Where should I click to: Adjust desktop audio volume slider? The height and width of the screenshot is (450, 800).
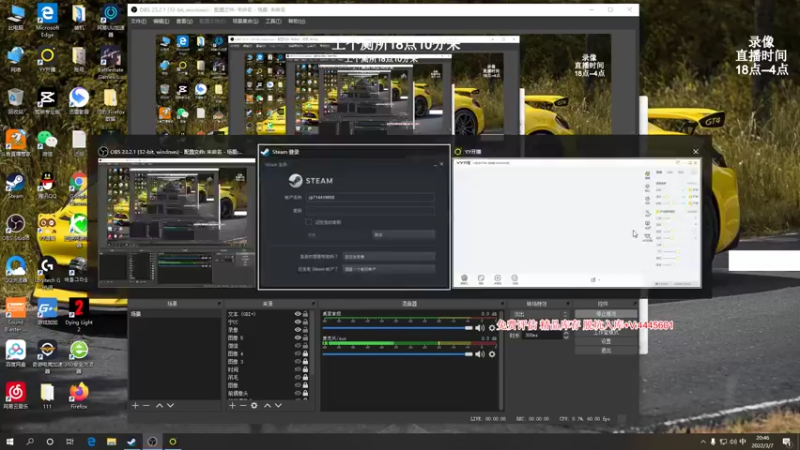(x=397, y=328)
